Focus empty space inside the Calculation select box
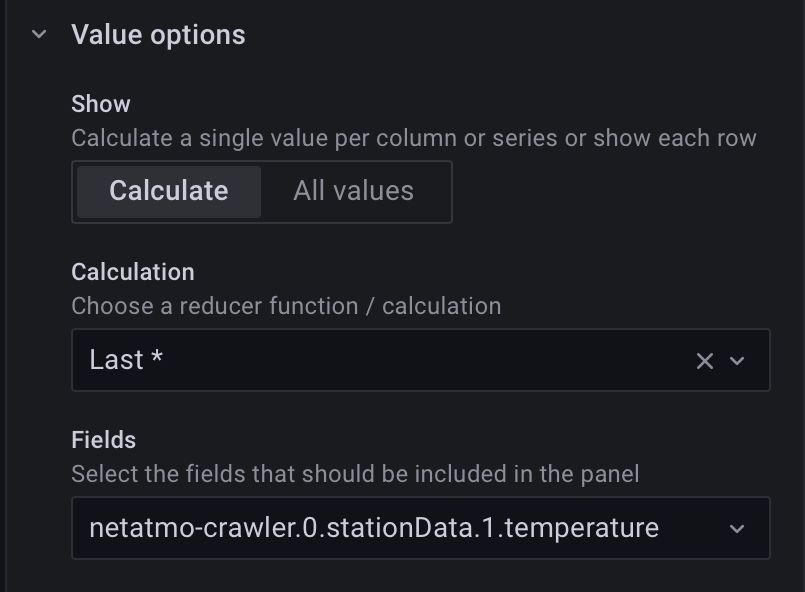Screen dimensions: 805x592 point(420,360)
